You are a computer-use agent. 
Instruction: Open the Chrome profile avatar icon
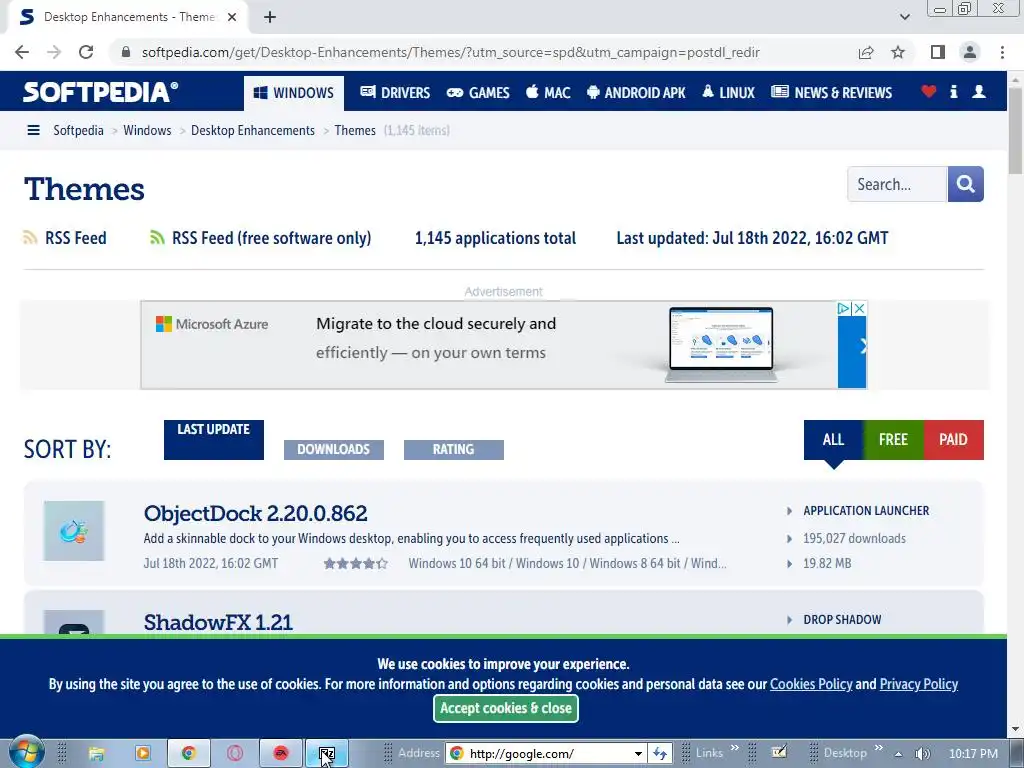[x=970, y=52]
